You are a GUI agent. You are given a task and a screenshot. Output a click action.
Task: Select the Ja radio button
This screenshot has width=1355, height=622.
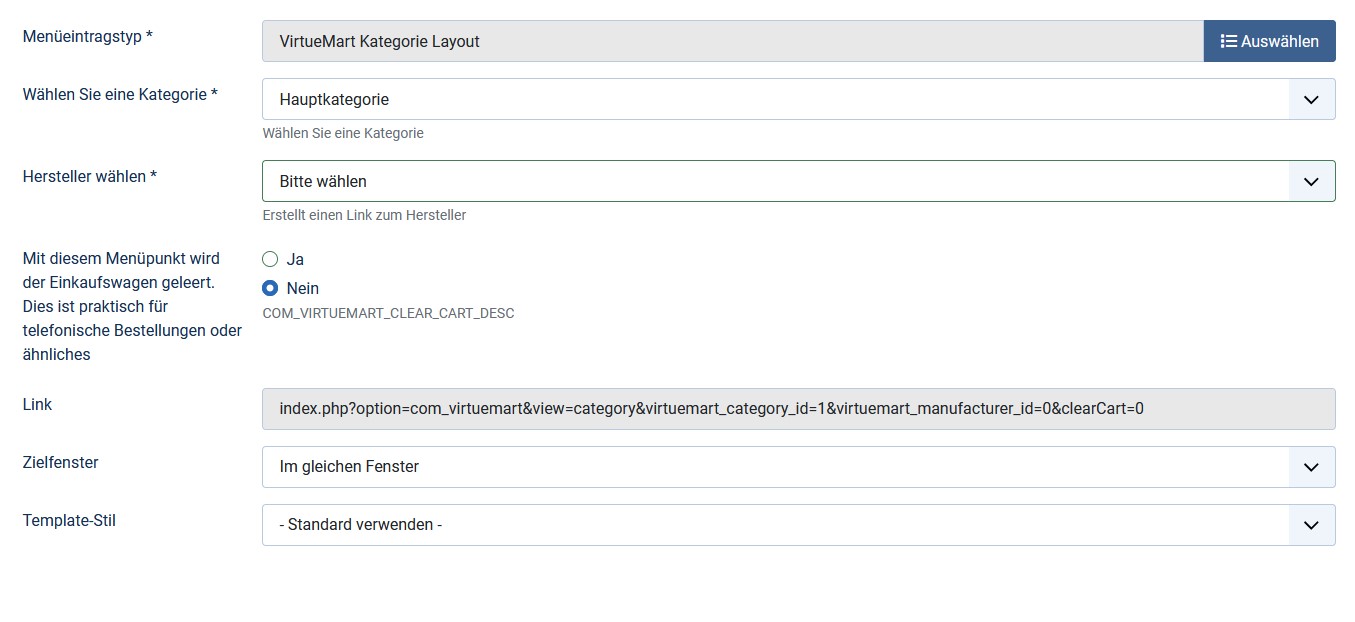click(270, 259)
